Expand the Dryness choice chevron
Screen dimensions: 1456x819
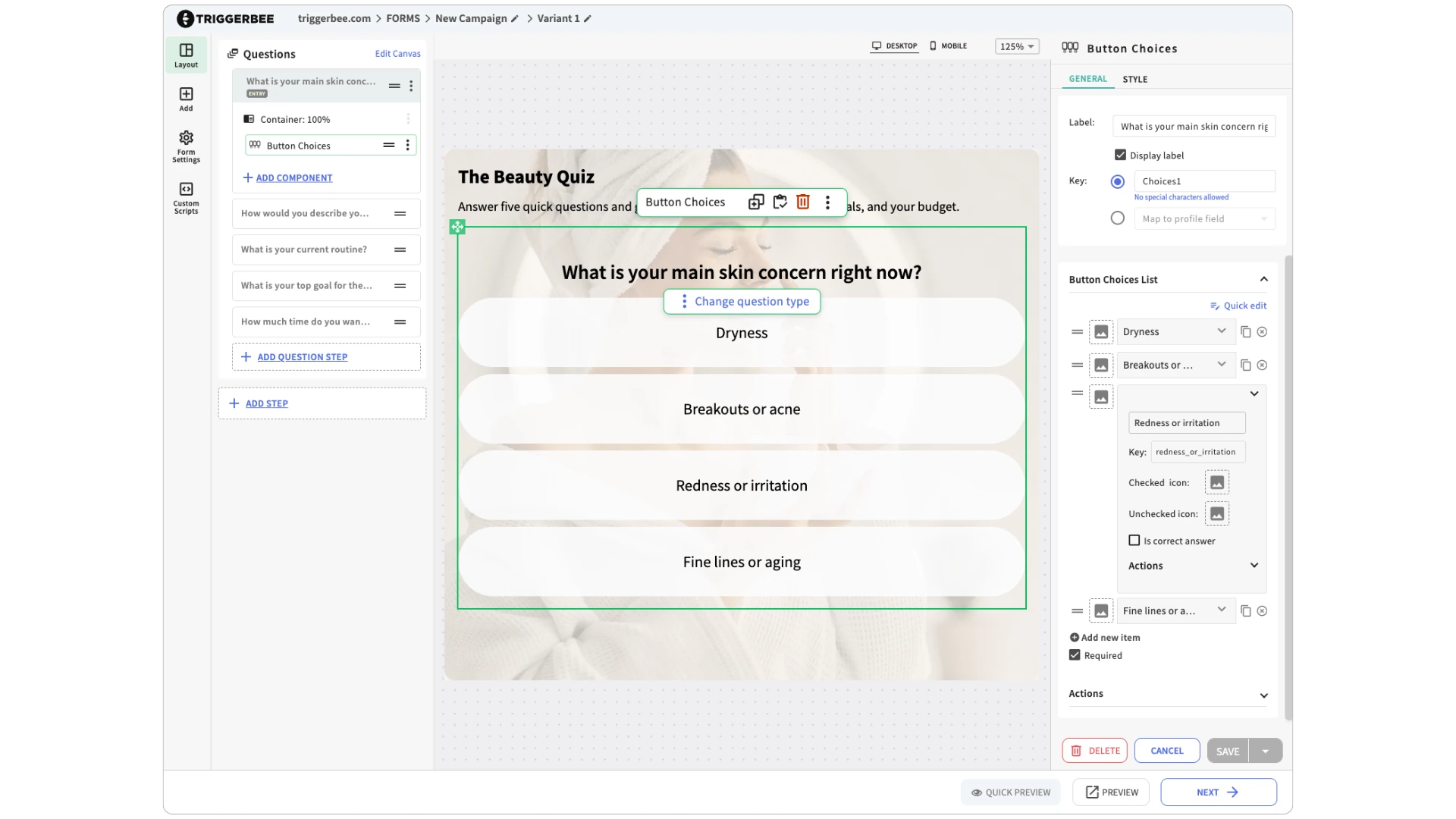click(x=1221, y=331)
